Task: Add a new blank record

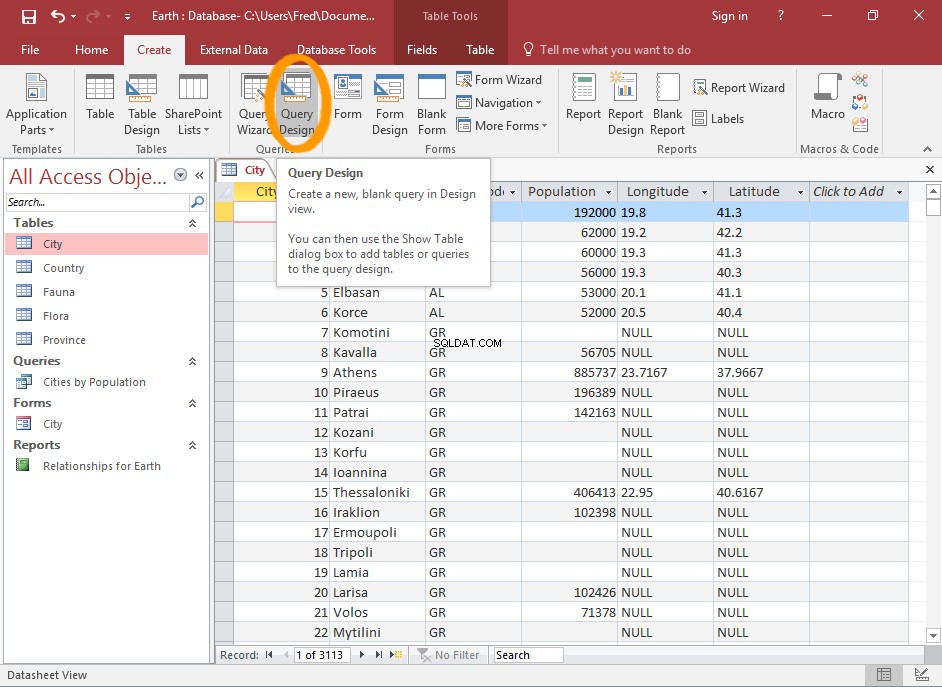Action: [x=396, y=655]
